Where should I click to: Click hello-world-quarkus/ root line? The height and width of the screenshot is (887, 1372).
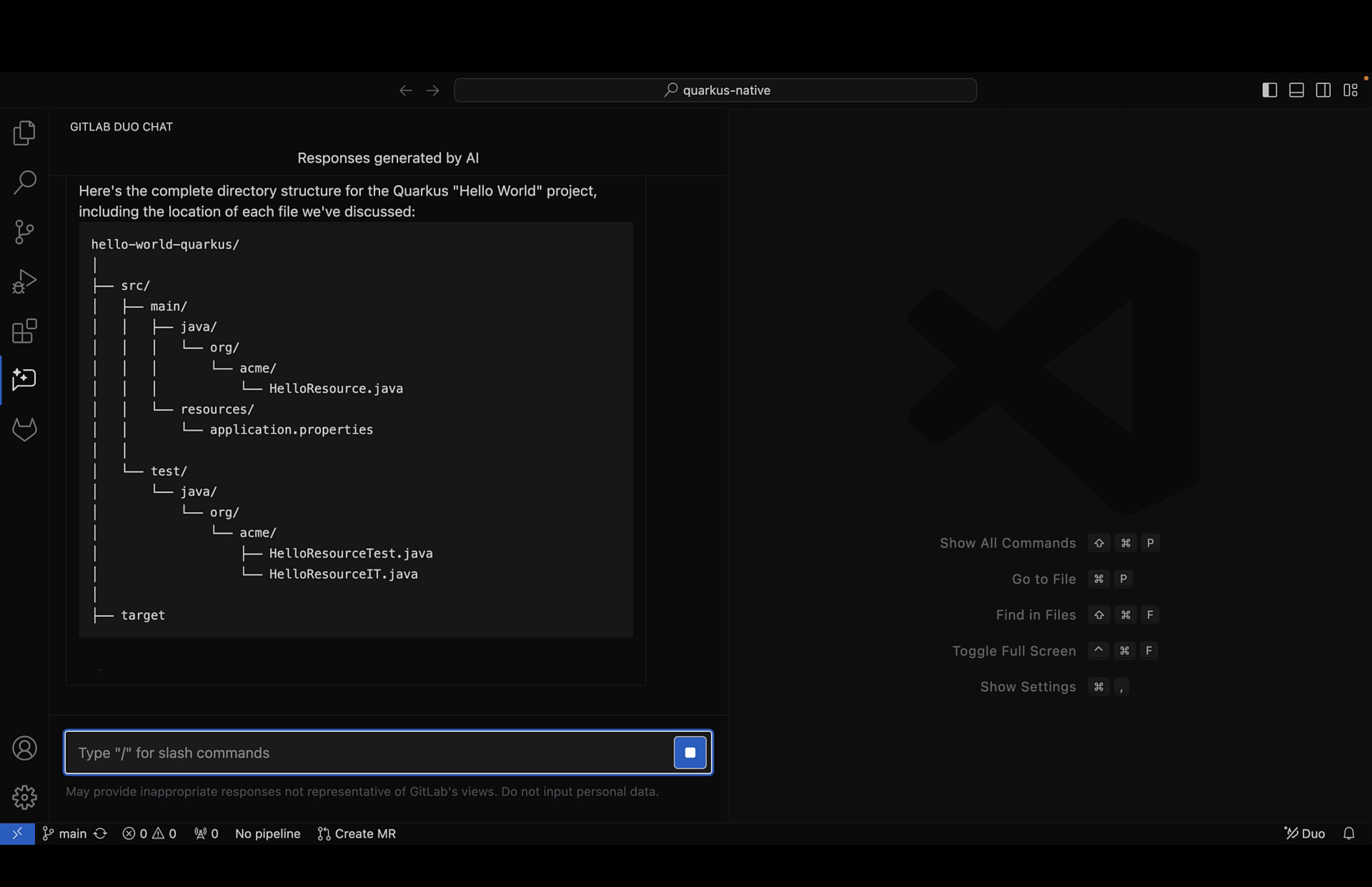pos(165,244)
